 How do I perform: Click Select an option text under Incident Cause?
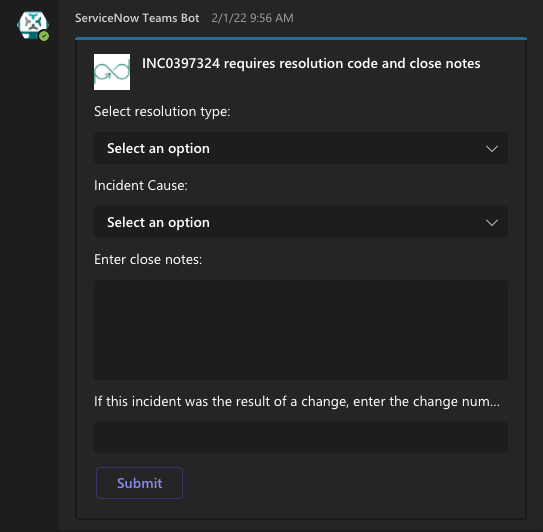click(x=158, y=222)
